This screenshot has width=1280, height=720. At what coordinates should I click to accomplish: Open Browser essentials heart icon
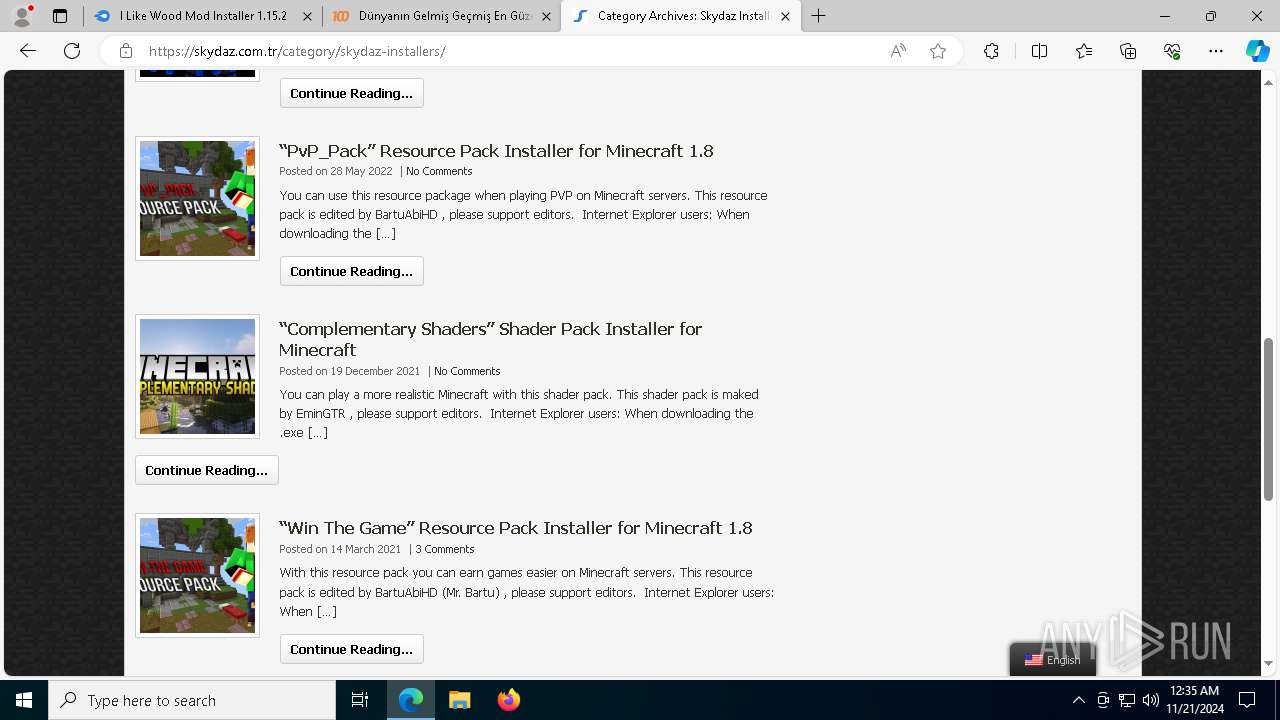click(x=1172, y=51)
